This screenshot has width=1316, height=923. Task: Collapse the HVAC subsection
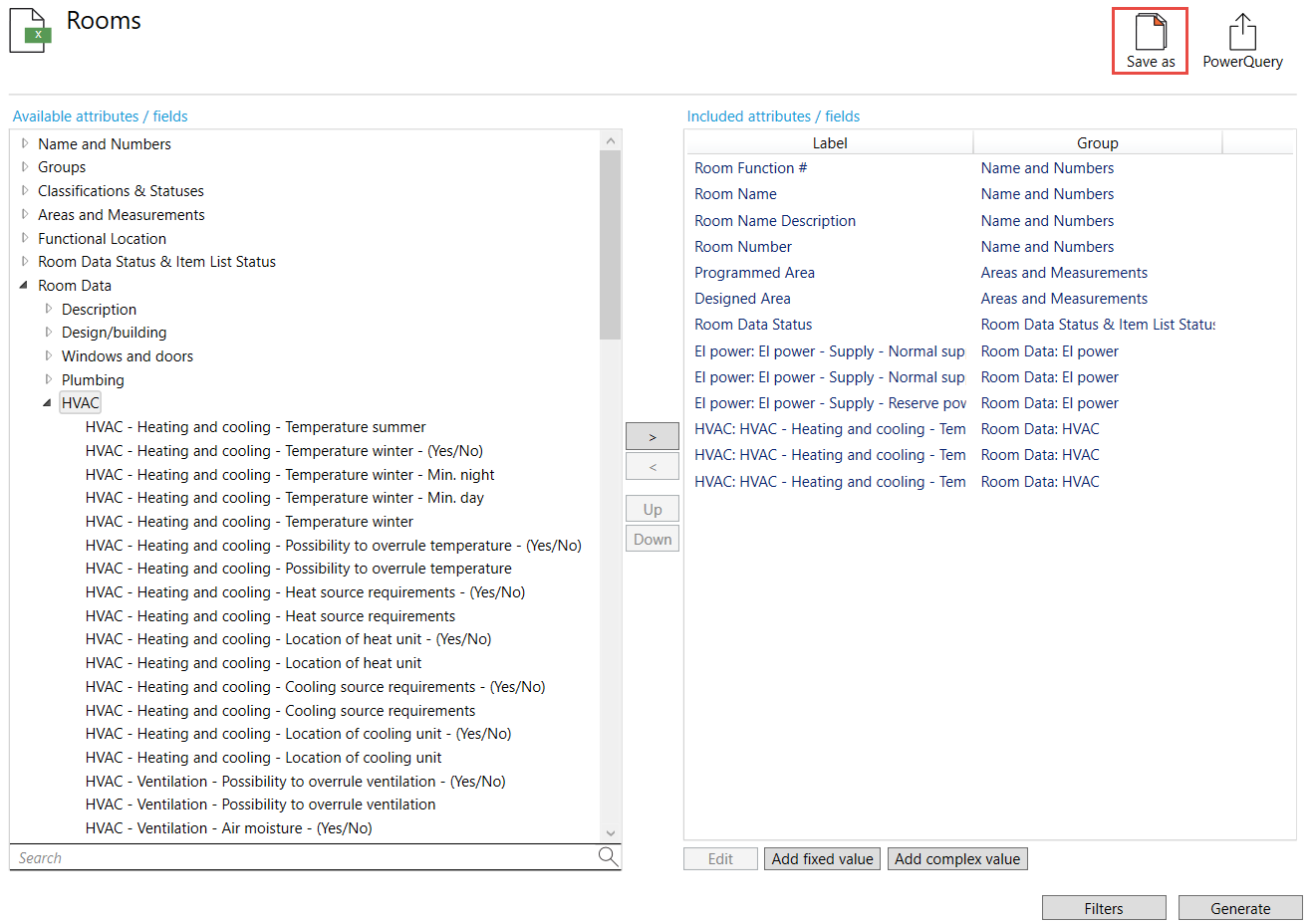click(48, 402)
